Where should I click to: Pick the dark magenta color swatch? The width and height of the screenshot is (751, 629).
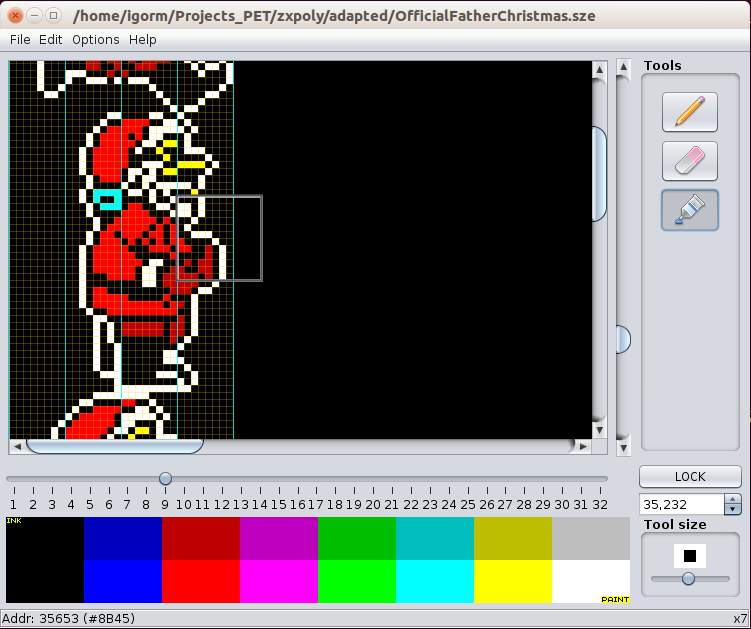coord(279,538)
